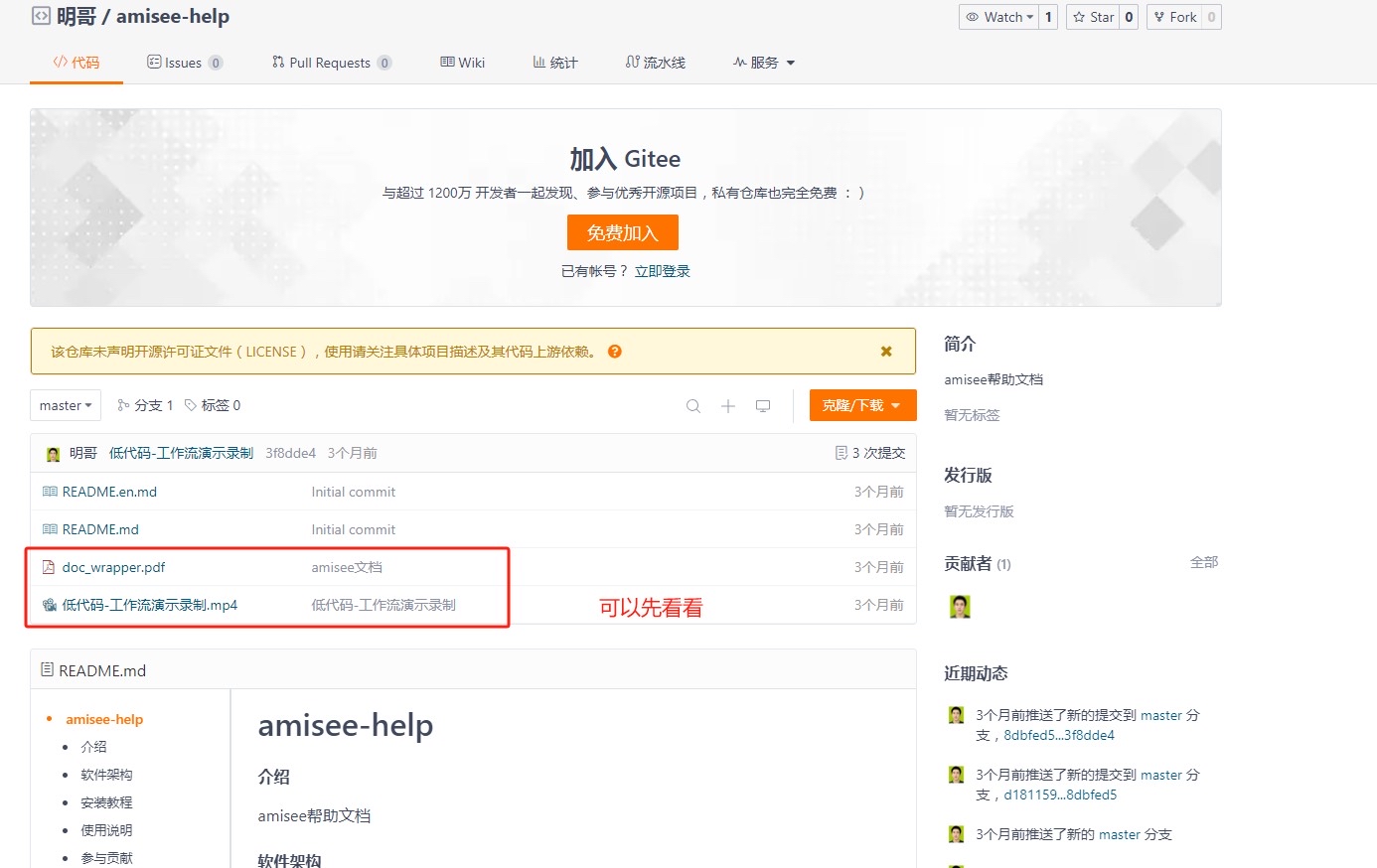Open the d181159...8dbfed5 compare link
The image size is (1377, 868).
tap(1060, 795)
